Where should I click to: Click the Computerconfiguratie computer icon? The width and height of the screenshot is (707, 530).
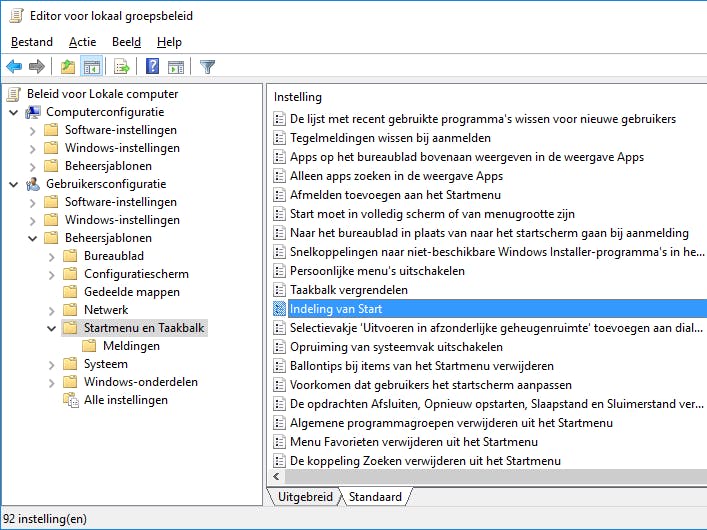point(33,112)
